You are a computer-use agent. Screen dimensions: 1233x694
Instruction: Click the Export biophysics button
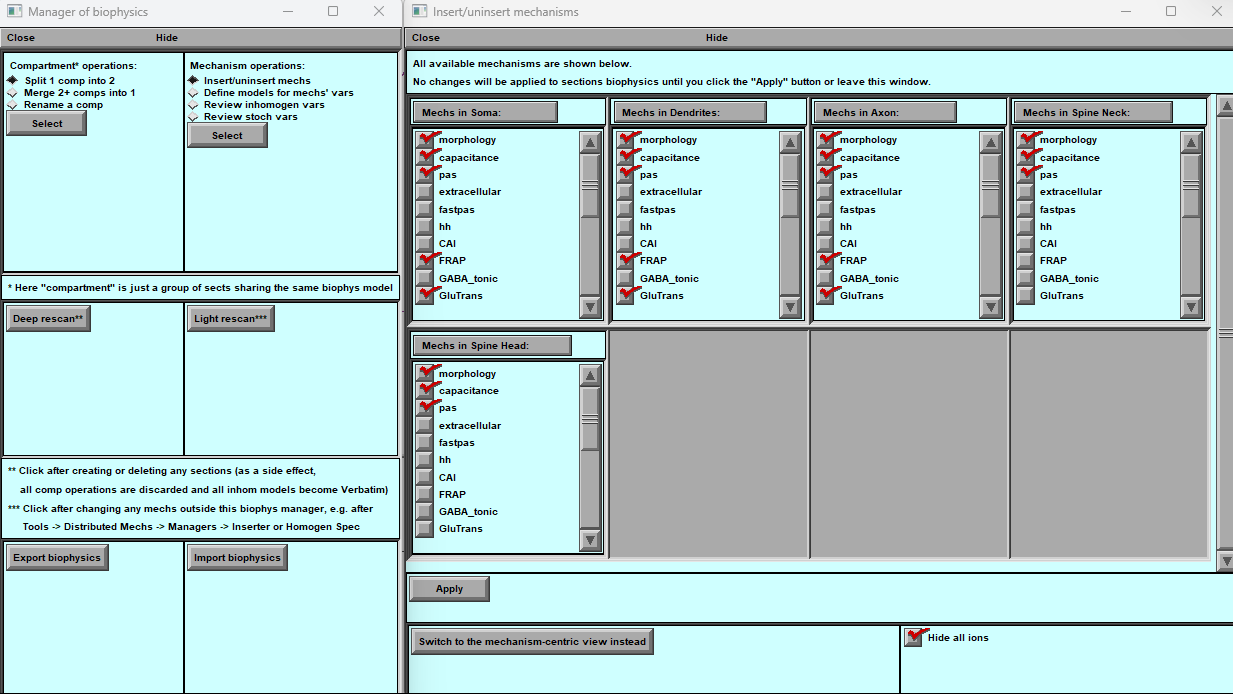[57, 558]
